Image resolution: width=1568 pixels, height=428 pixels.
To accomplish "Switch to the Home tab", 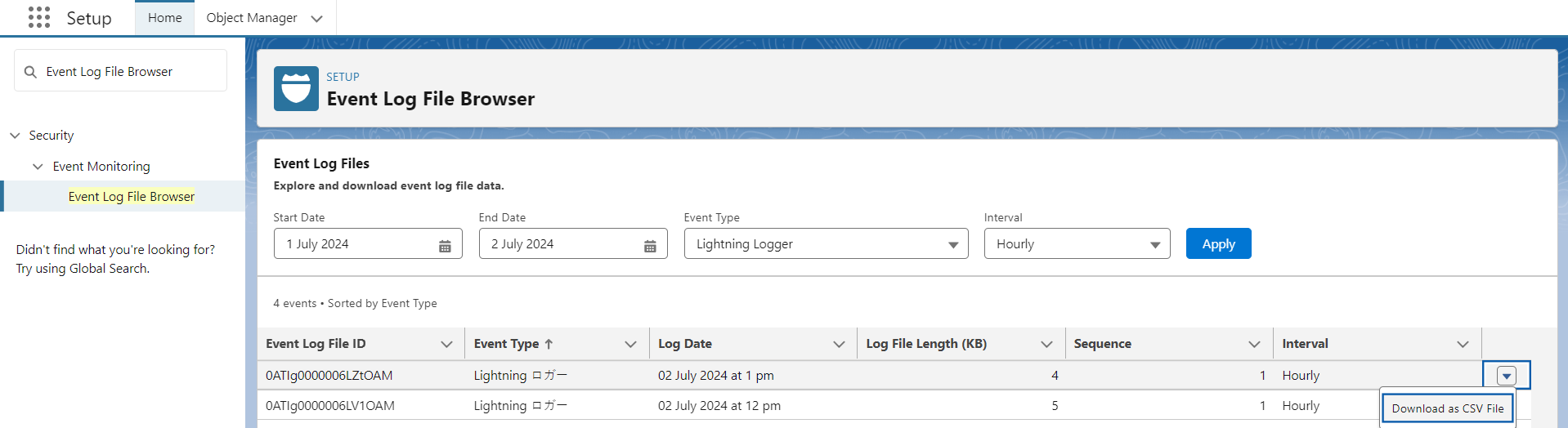I will pos(164,18).
